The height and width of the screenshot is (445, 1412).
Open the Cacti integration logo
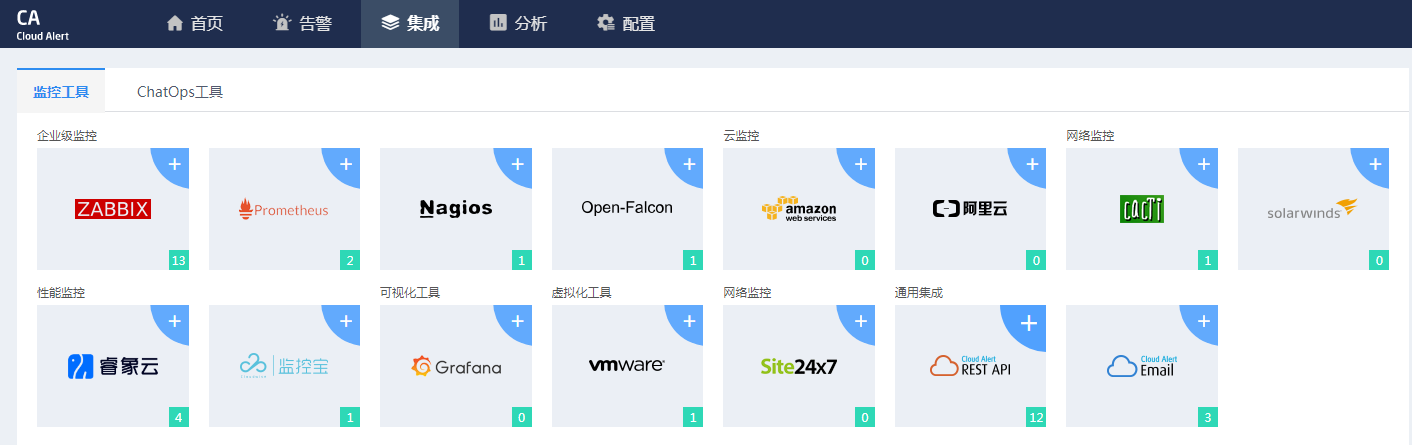[1142, 209]
